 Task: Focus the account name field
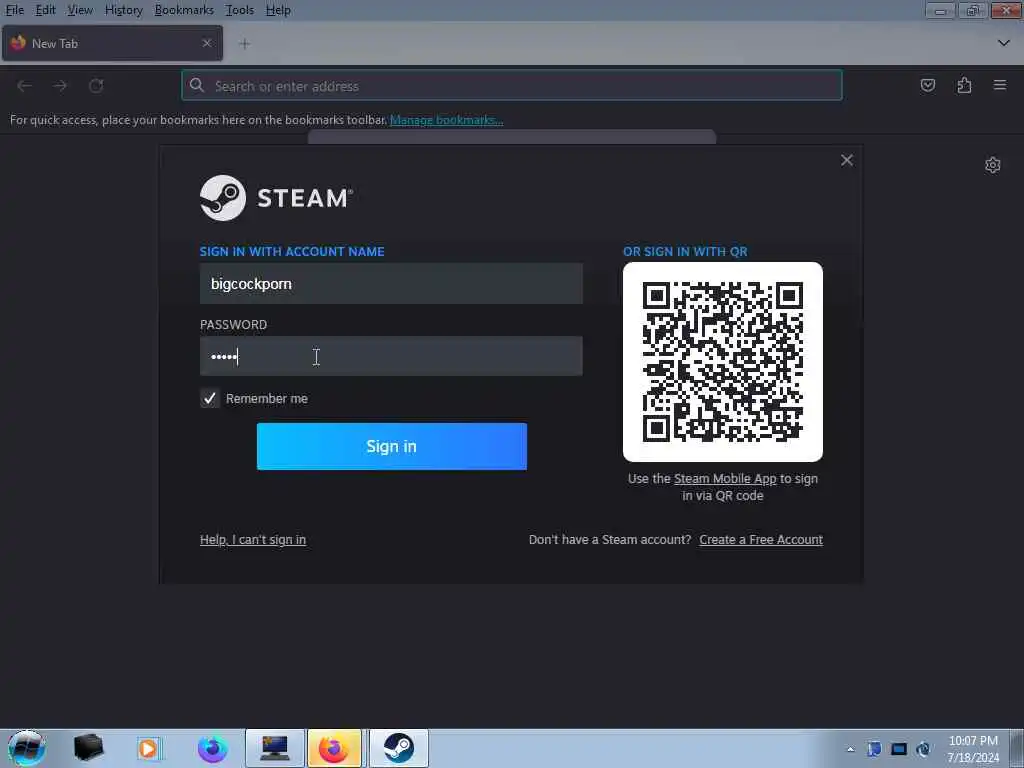[391, 283]
